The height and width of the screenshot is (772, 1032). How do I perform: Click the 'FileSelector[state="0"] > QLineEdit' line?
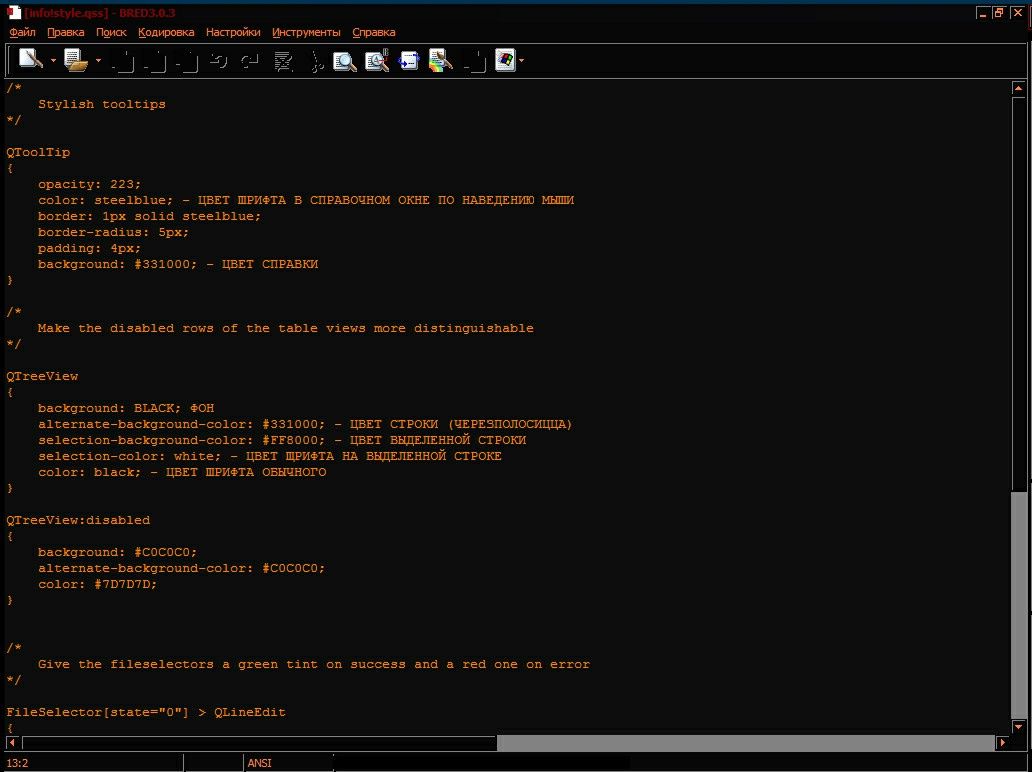[146, 712]
